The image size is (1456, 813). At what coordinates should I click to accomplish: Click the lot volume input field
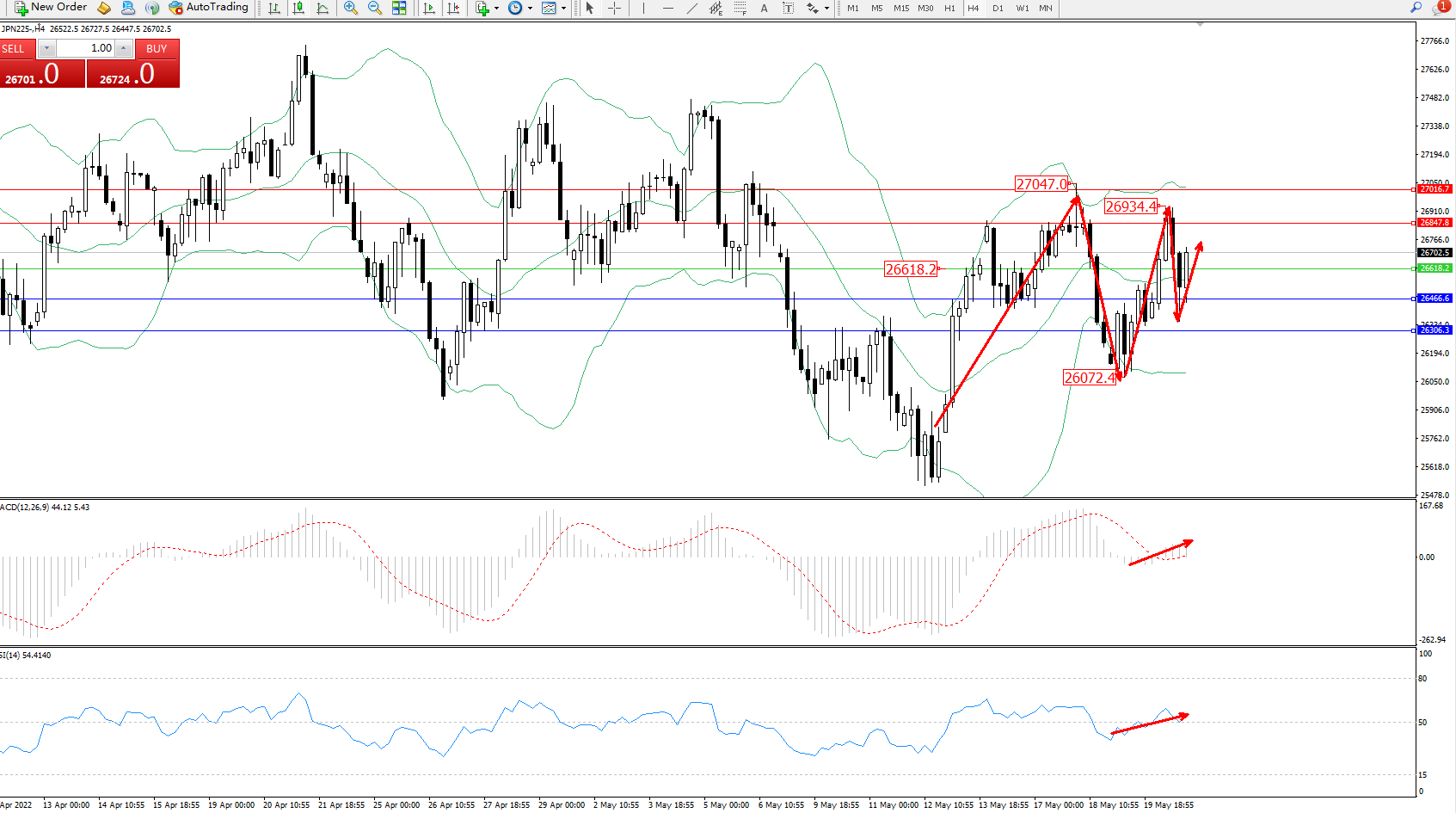point(86,48)
